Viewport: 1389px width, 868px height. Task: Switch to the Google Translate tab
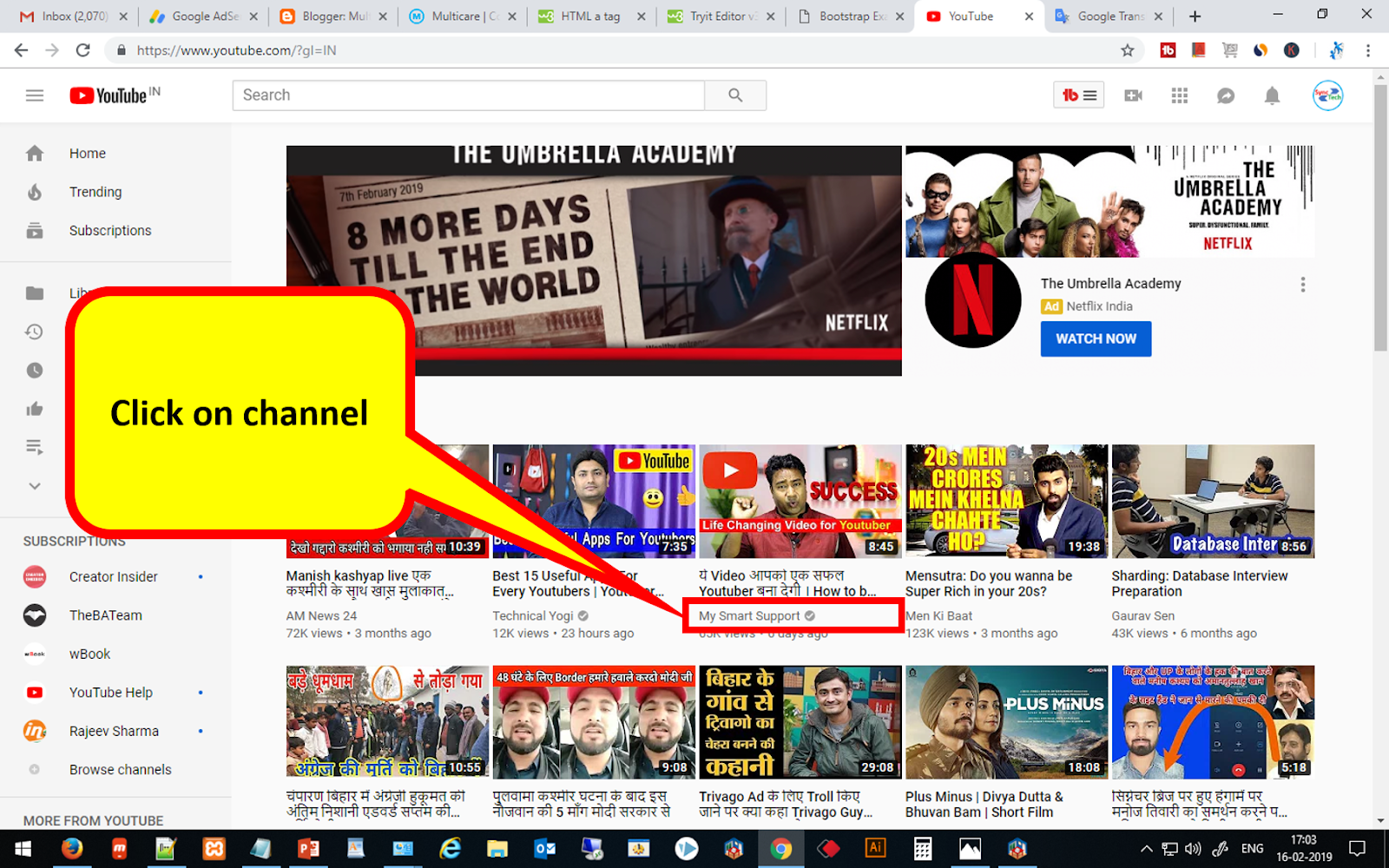coord(1109,16)
